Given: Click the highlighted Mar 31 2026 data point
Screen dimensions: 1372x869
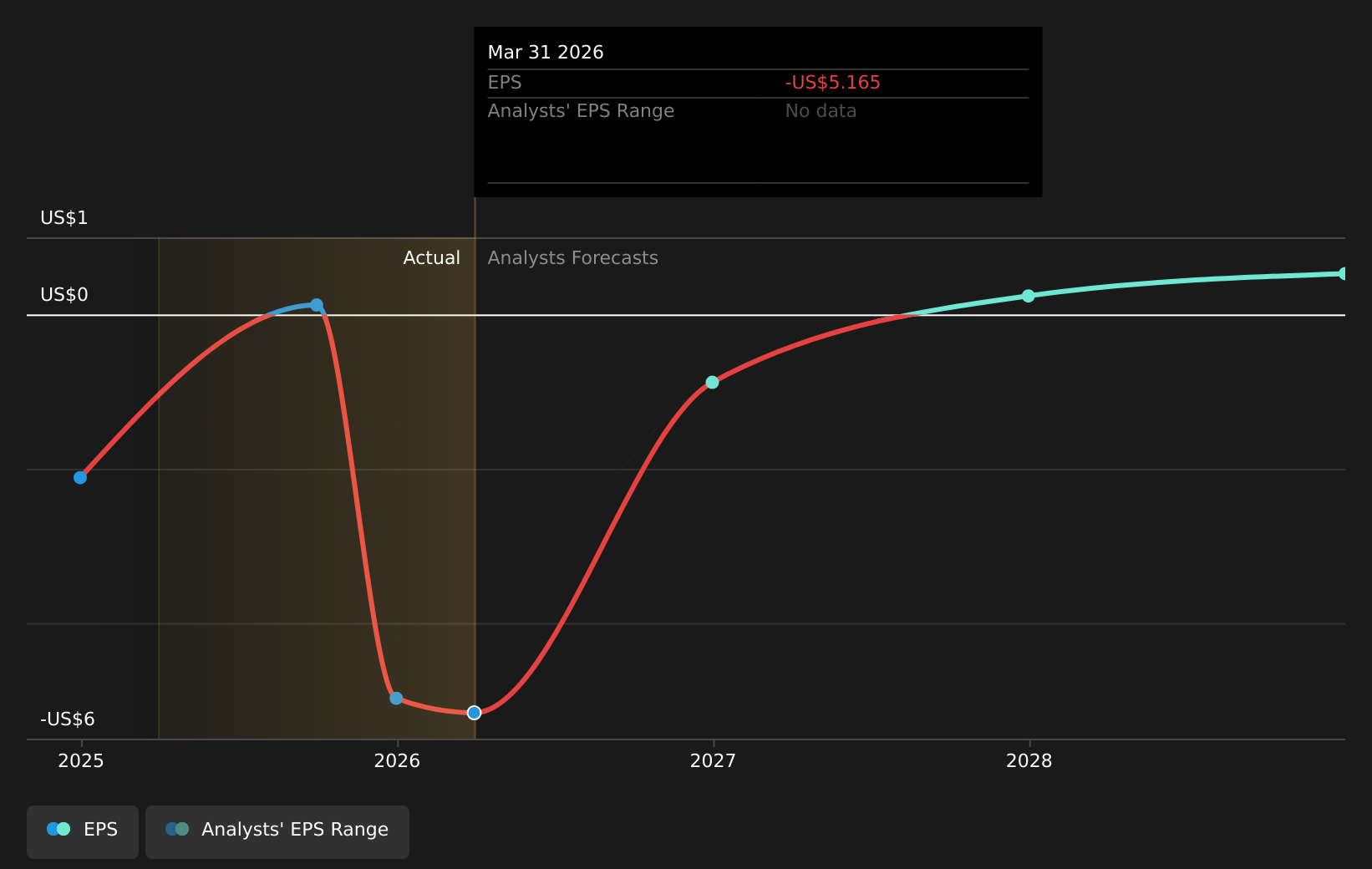Looking at the screenshot, I should point(475,713).
